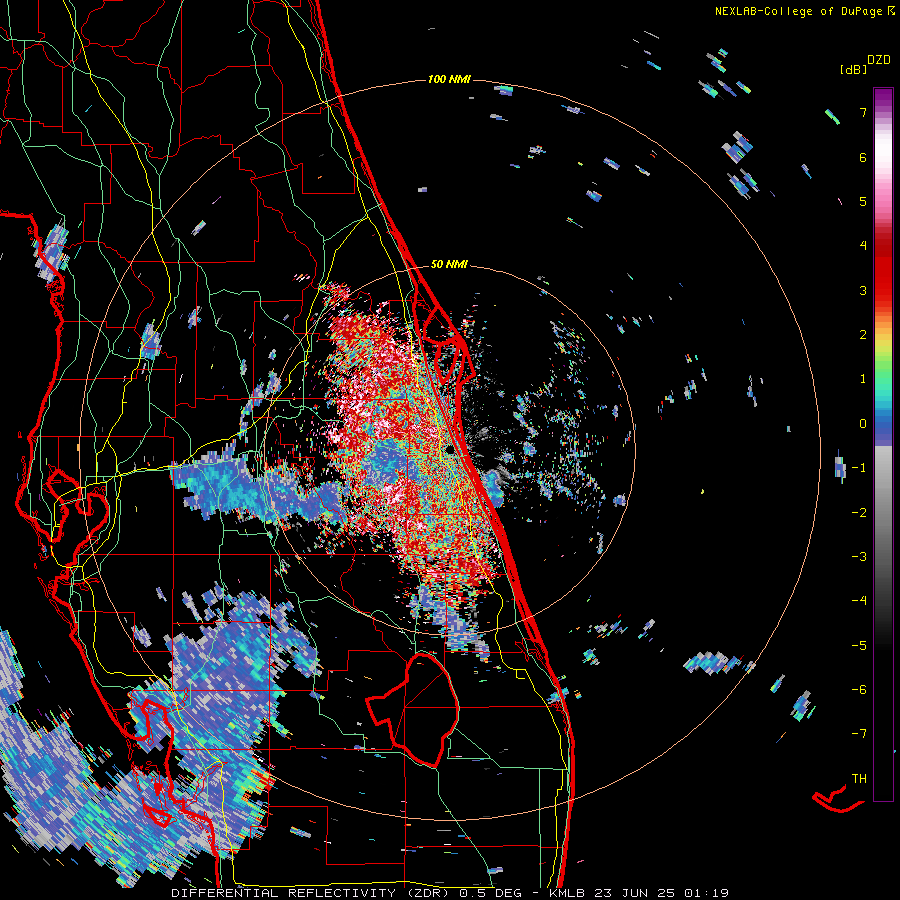
Task: Click the ZDR color scale bar
Action: [883, 444]
